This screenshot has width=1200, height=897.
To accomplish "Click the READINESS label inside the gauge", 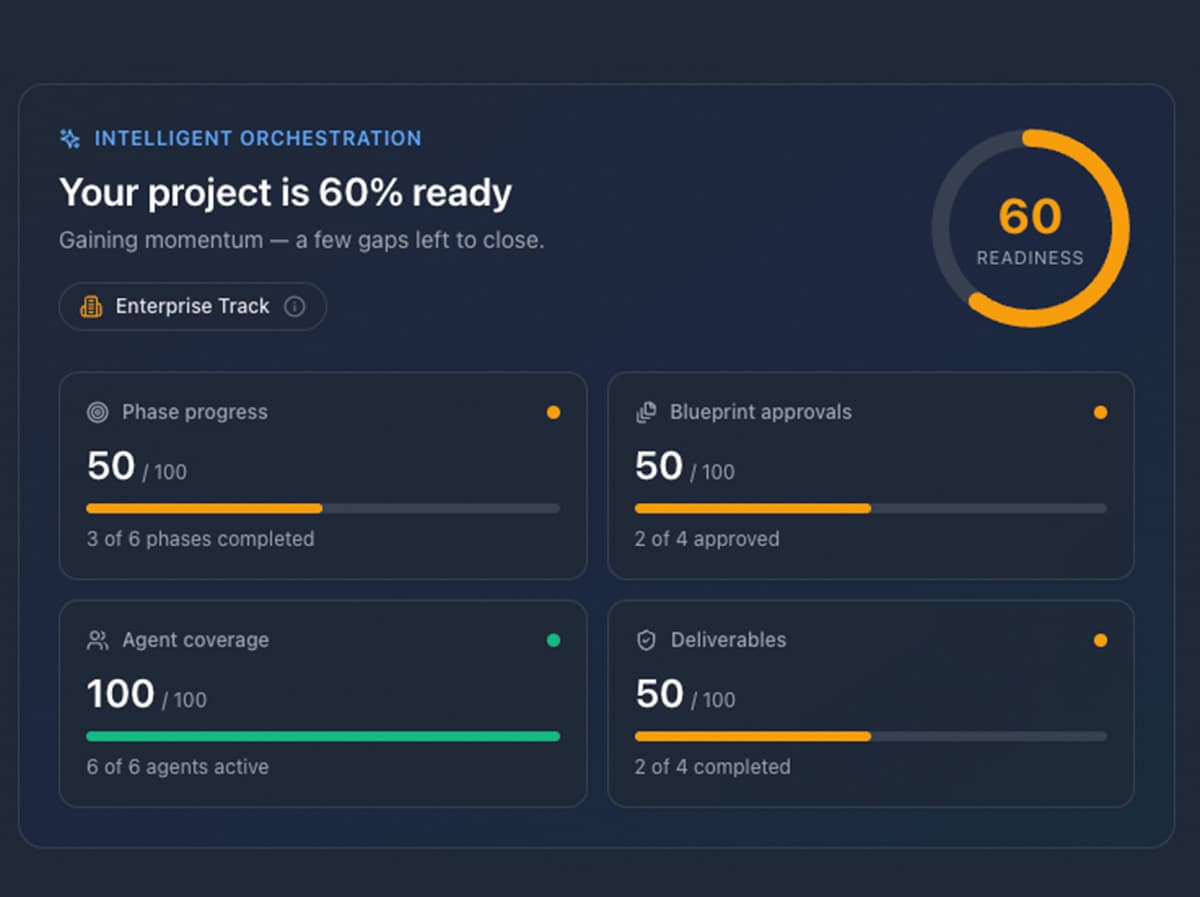I will pos(1030,258).
